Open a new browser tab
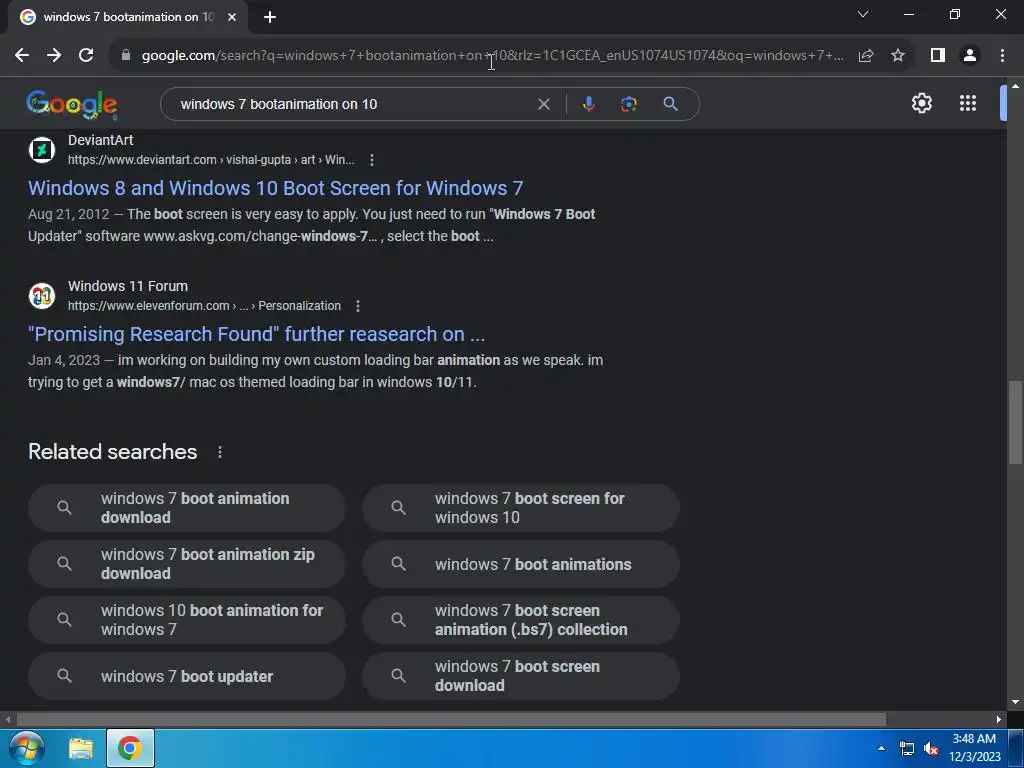Image resolution: width=1024 pixels, height=768 pixels. click(270, 18)
